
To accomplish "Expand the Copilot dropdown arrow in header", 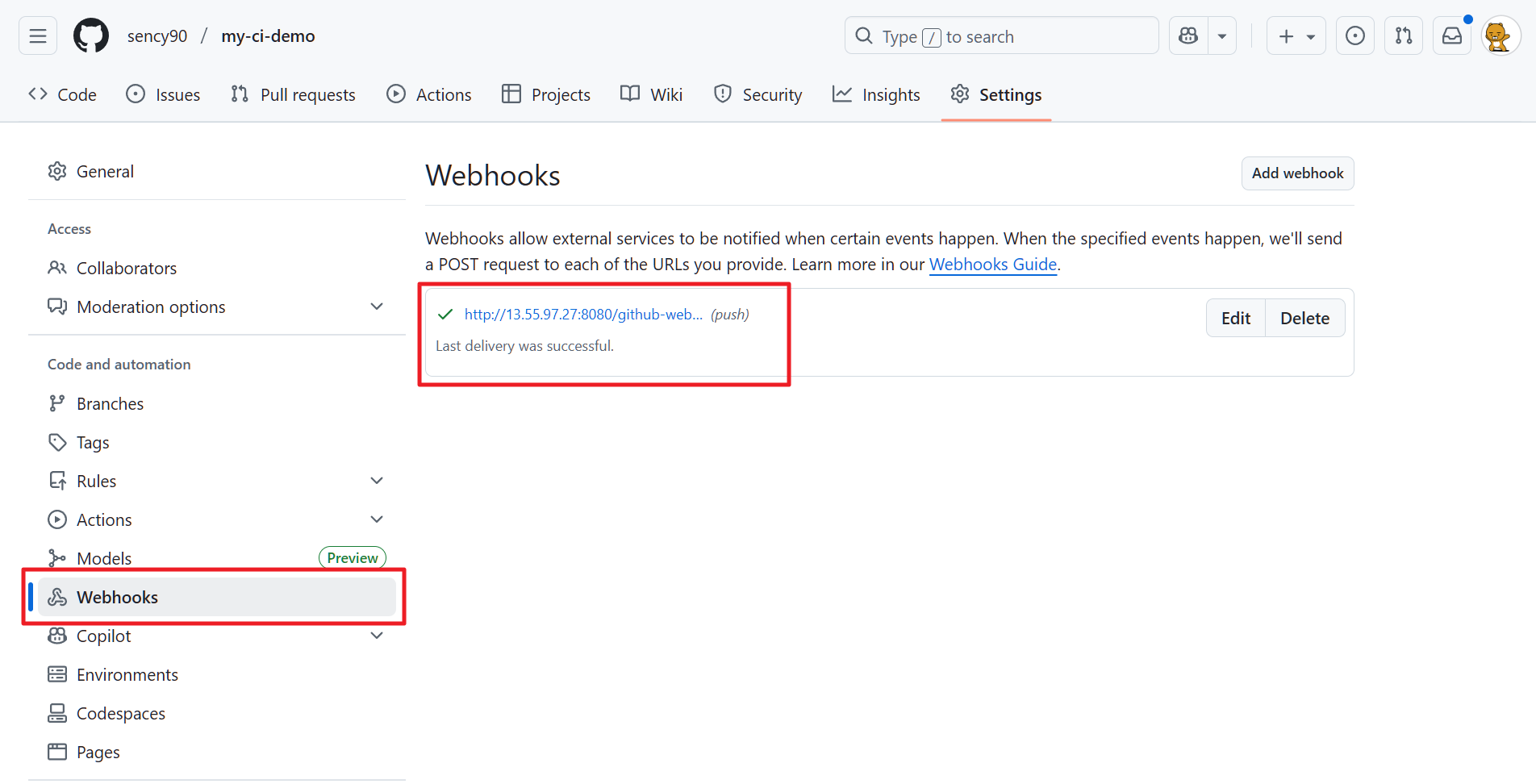I will [1222, 36].
